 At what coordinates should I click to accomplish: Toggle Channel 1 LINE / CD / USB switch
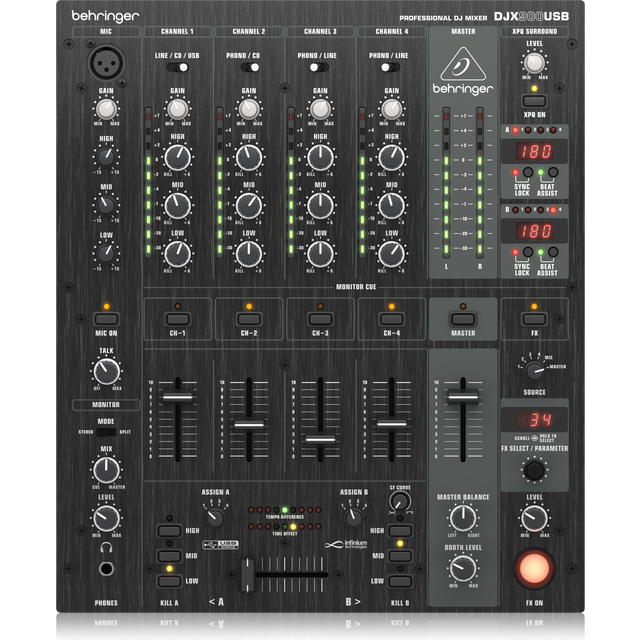(x=178, y=67)
